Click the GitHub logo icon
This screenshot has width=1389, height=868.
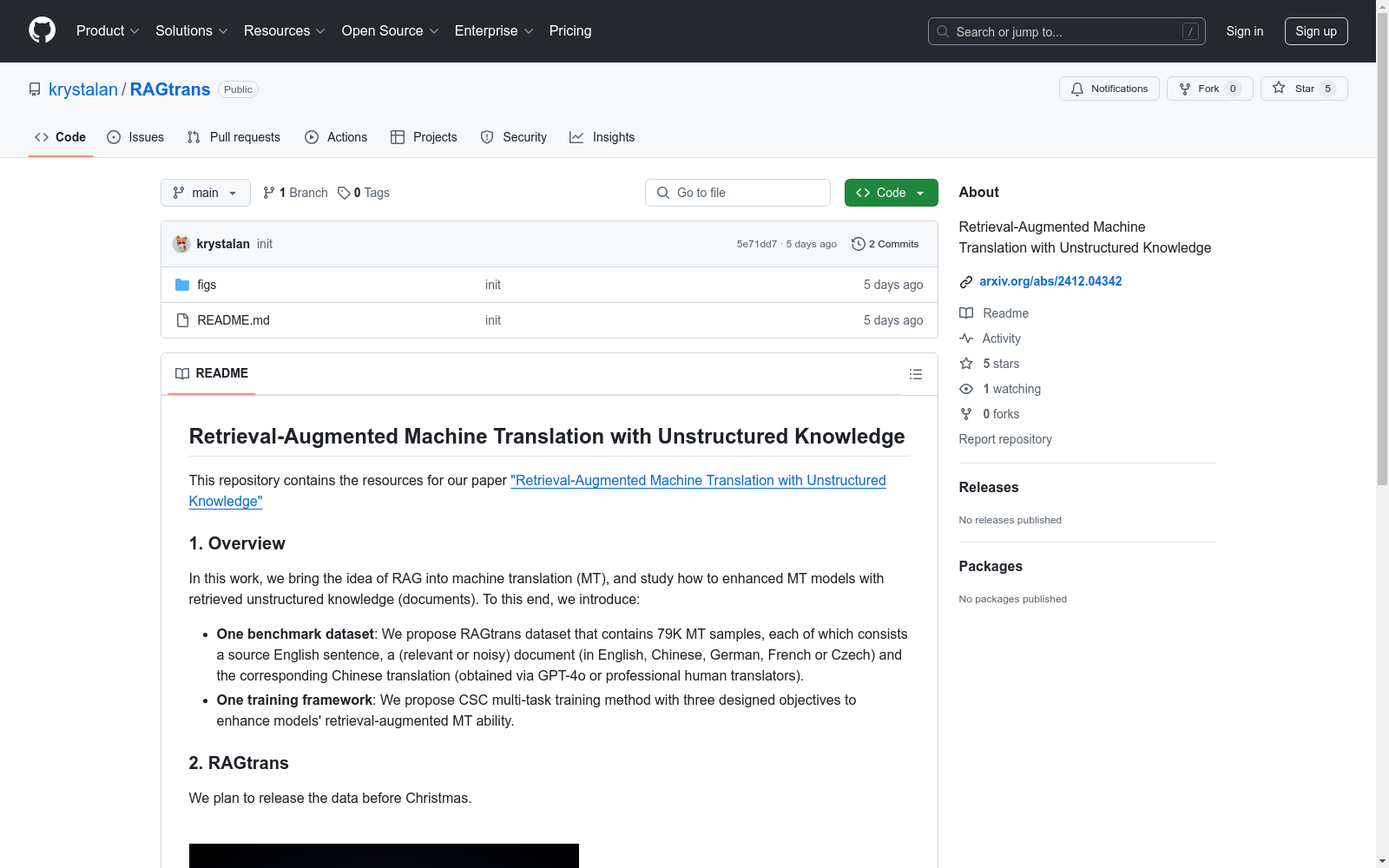[42, 30]
